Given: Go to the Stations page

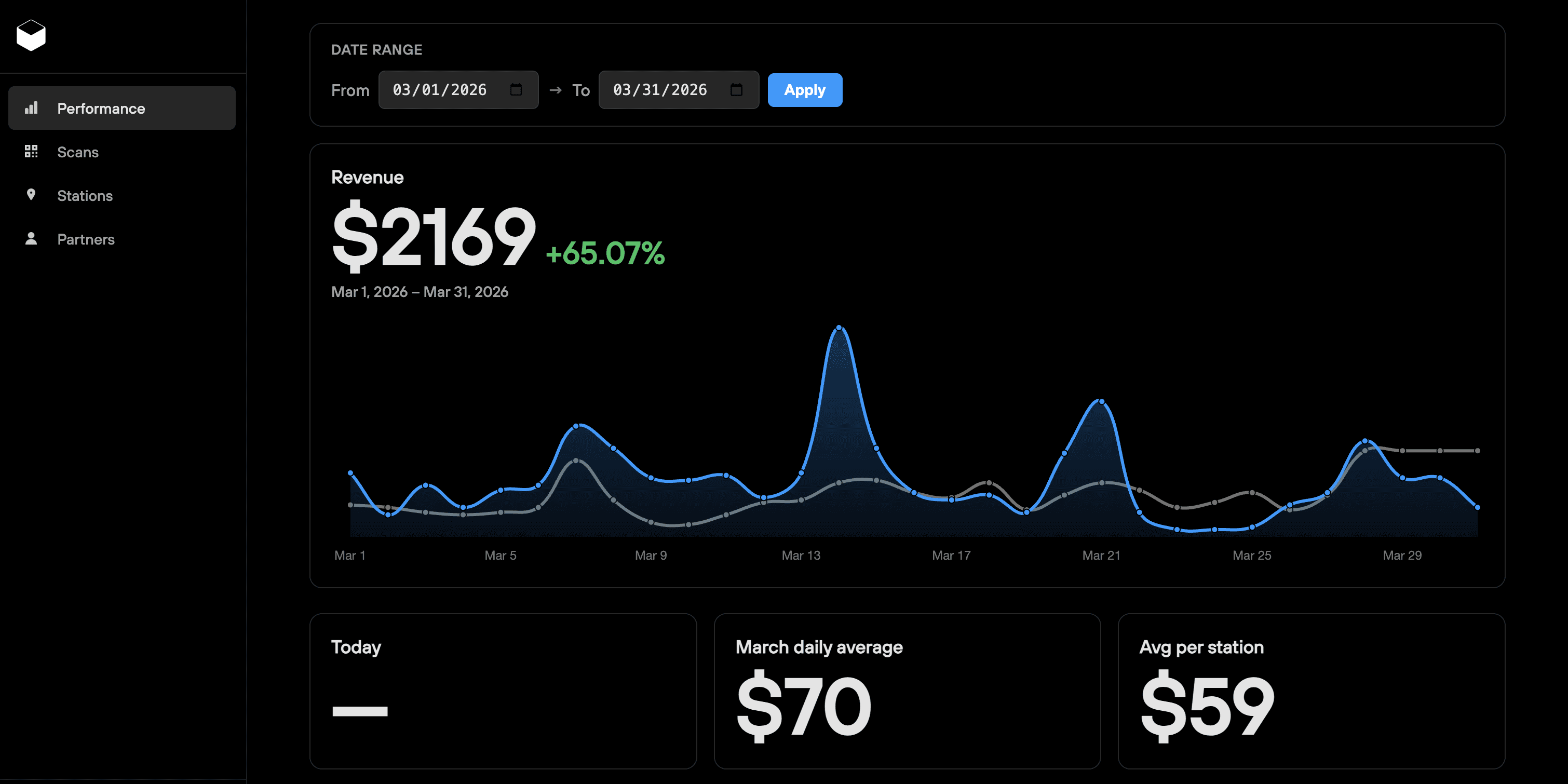Looking at the screenshot, I should click(85, 196).
